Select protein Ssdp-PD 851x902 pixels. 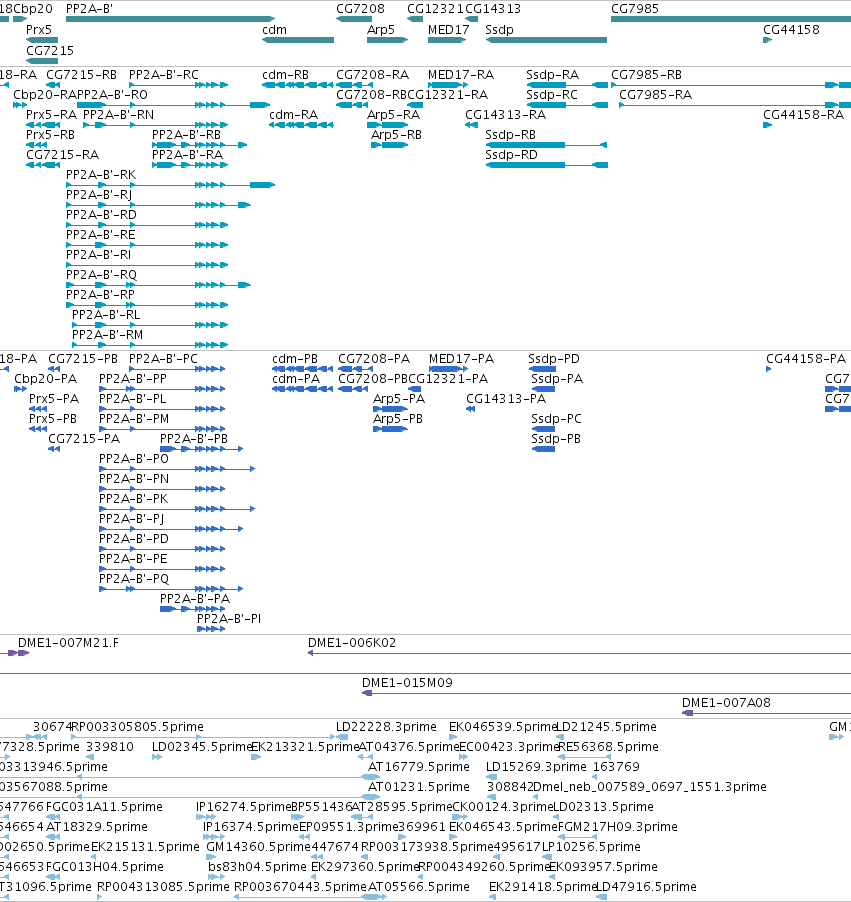pos(542,369)
